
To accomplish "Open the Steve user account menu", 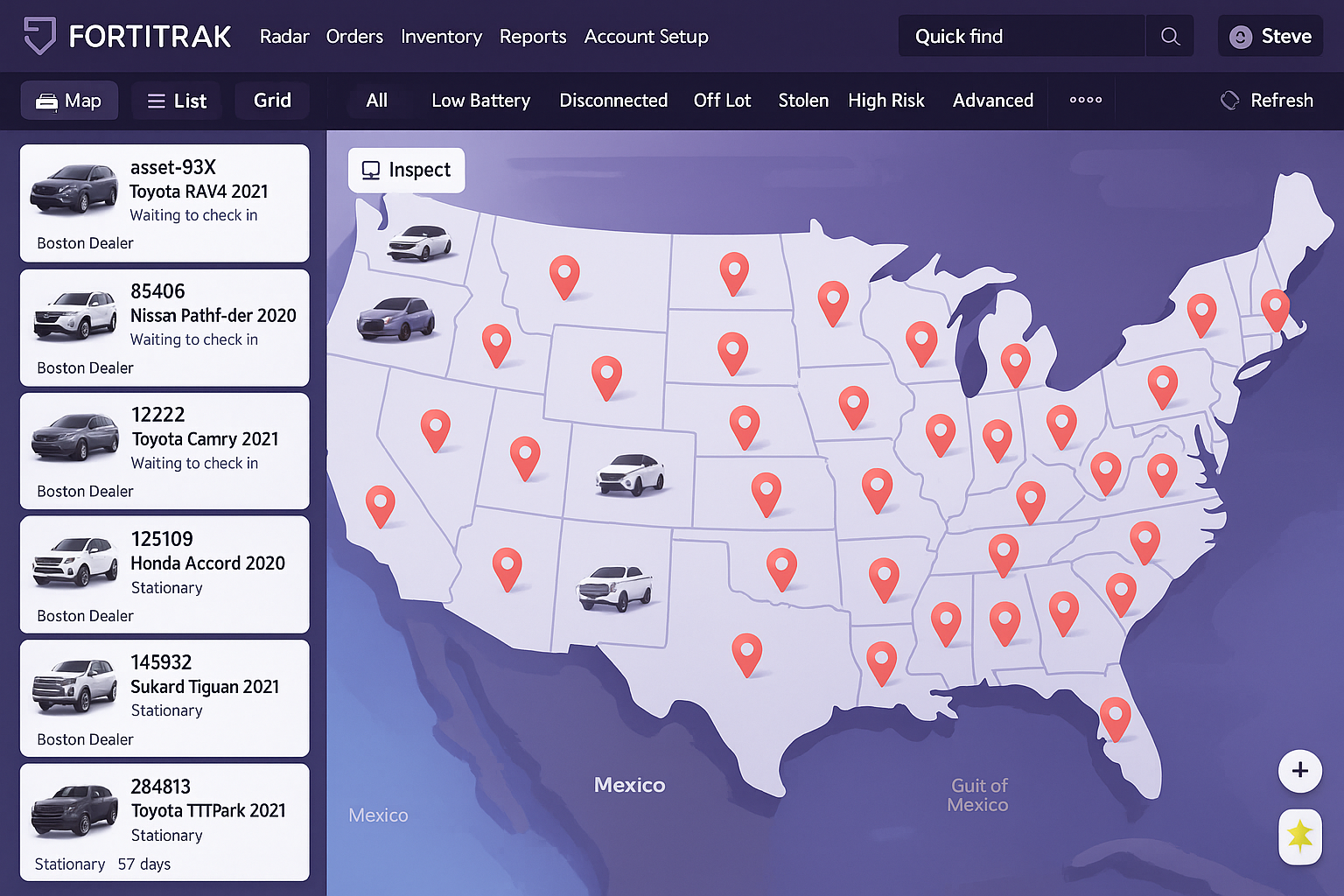I will point(1270,37).
